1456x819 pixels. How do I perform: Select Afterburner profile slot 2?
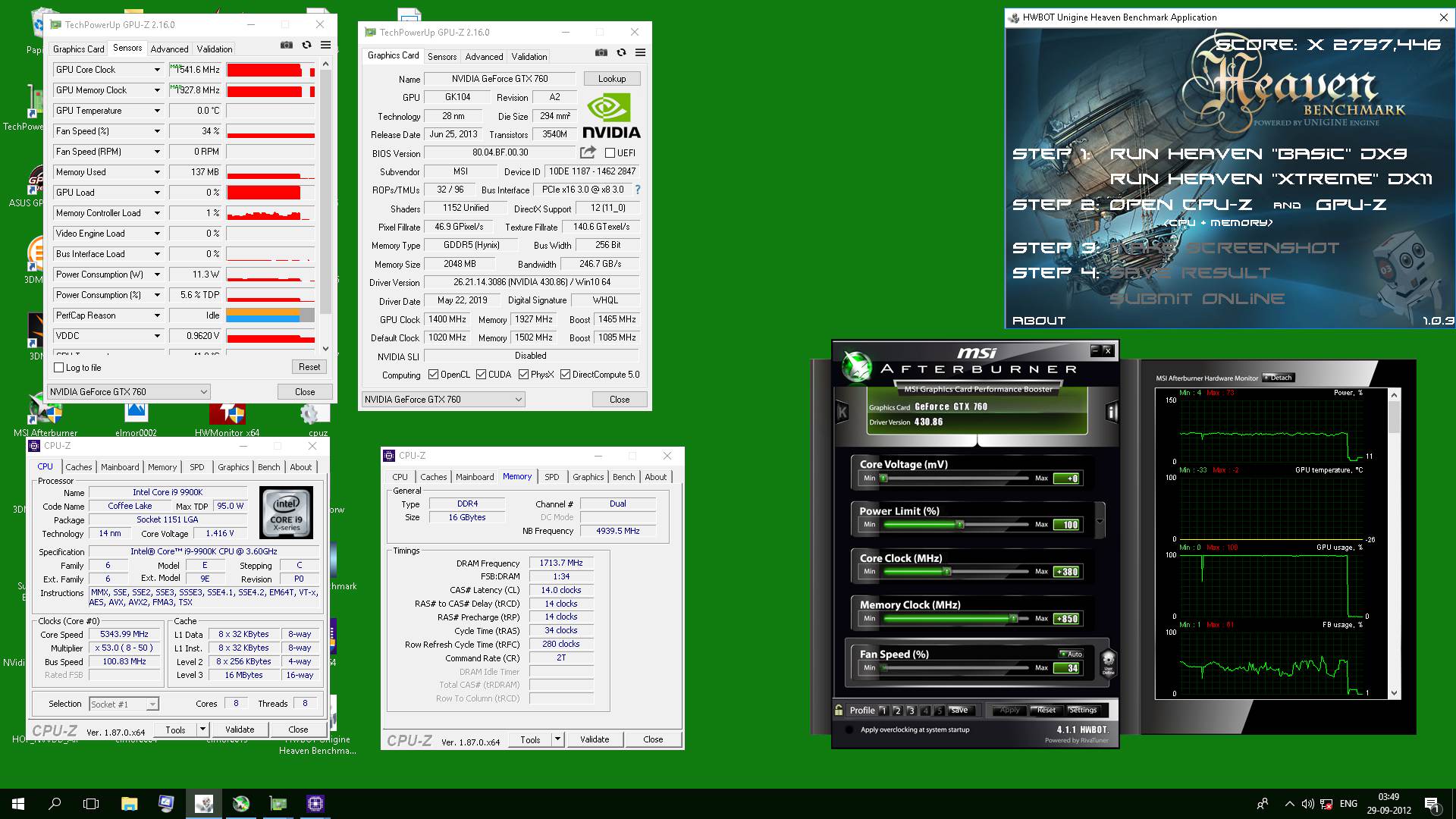(897, 711)
